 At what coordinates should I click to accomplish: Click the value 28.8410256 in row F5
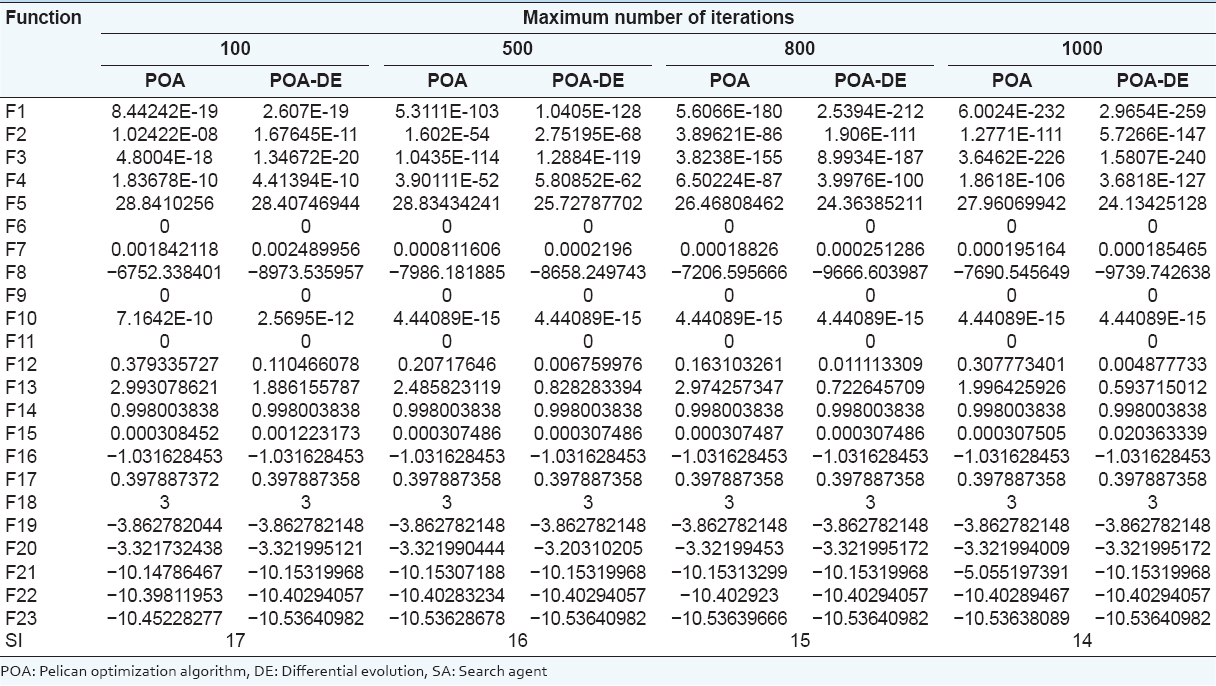coord(164,204)
